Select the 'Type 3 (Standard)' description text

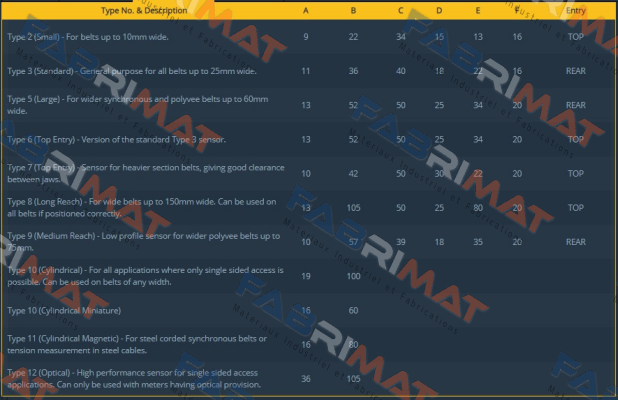pos(132,71)
